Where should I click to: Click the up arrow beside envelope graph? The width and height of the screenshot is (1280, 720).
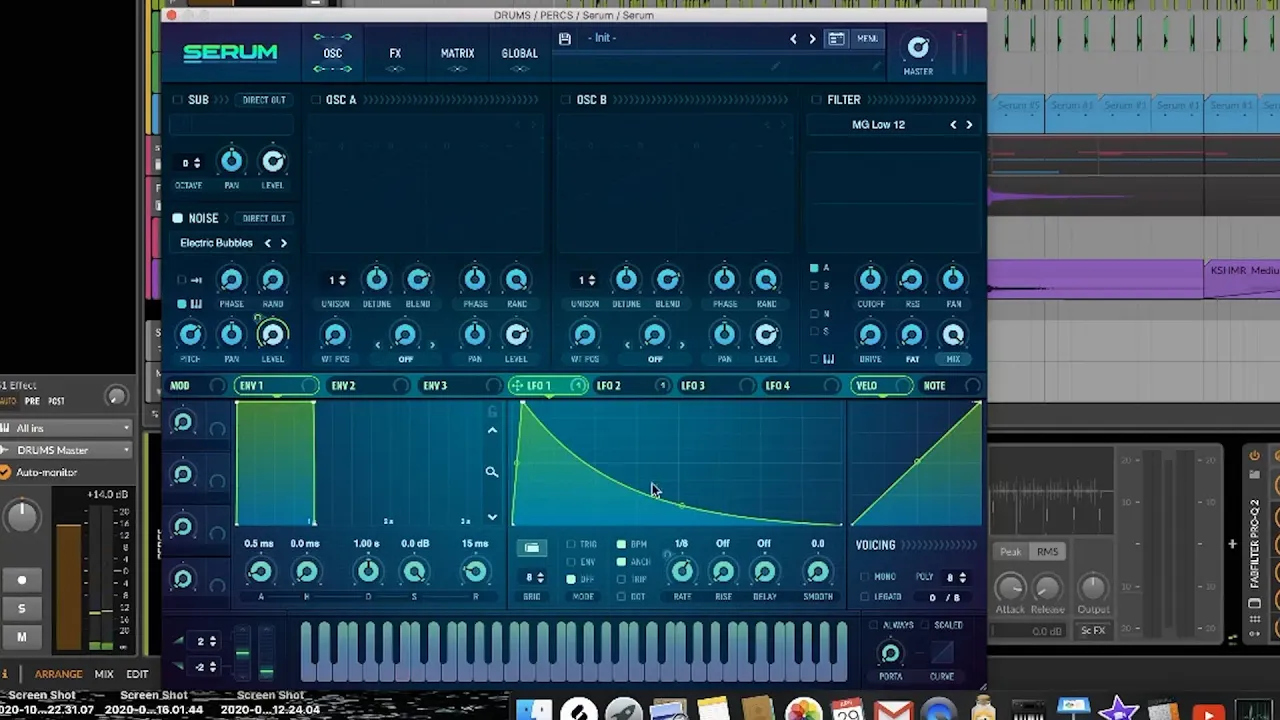coord(492,430)
